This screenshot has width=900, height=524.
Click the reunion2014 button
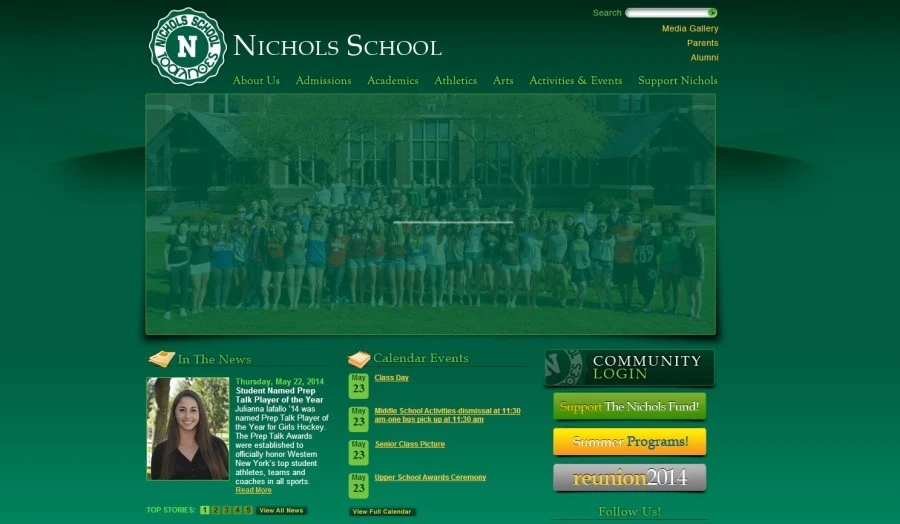630,478
